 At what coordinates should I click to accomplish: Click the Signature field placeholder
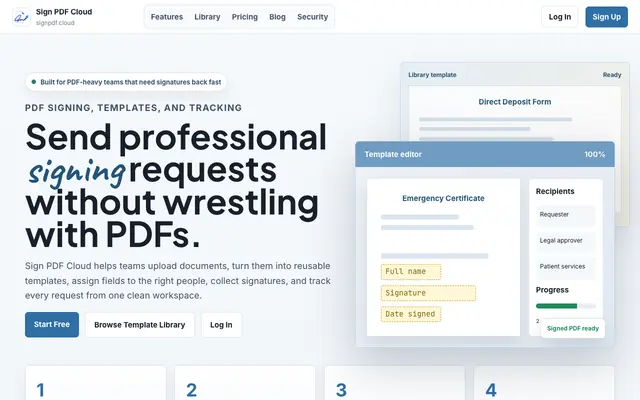pos(428,293)
